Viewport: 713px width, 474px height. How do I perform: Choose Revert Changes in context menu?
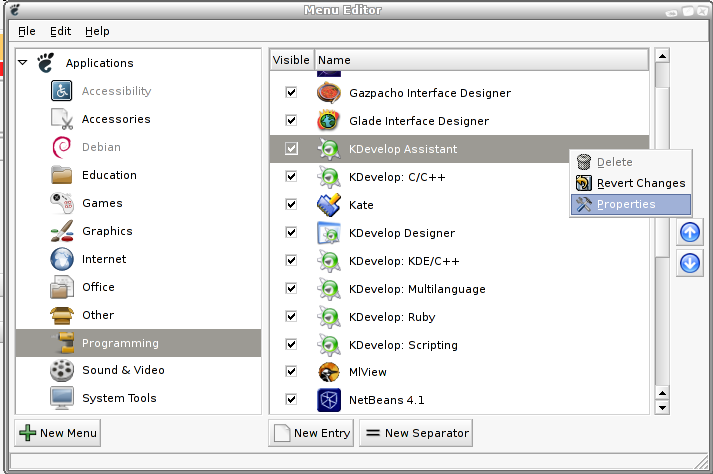pyautogui.click(x=631, y=183)
